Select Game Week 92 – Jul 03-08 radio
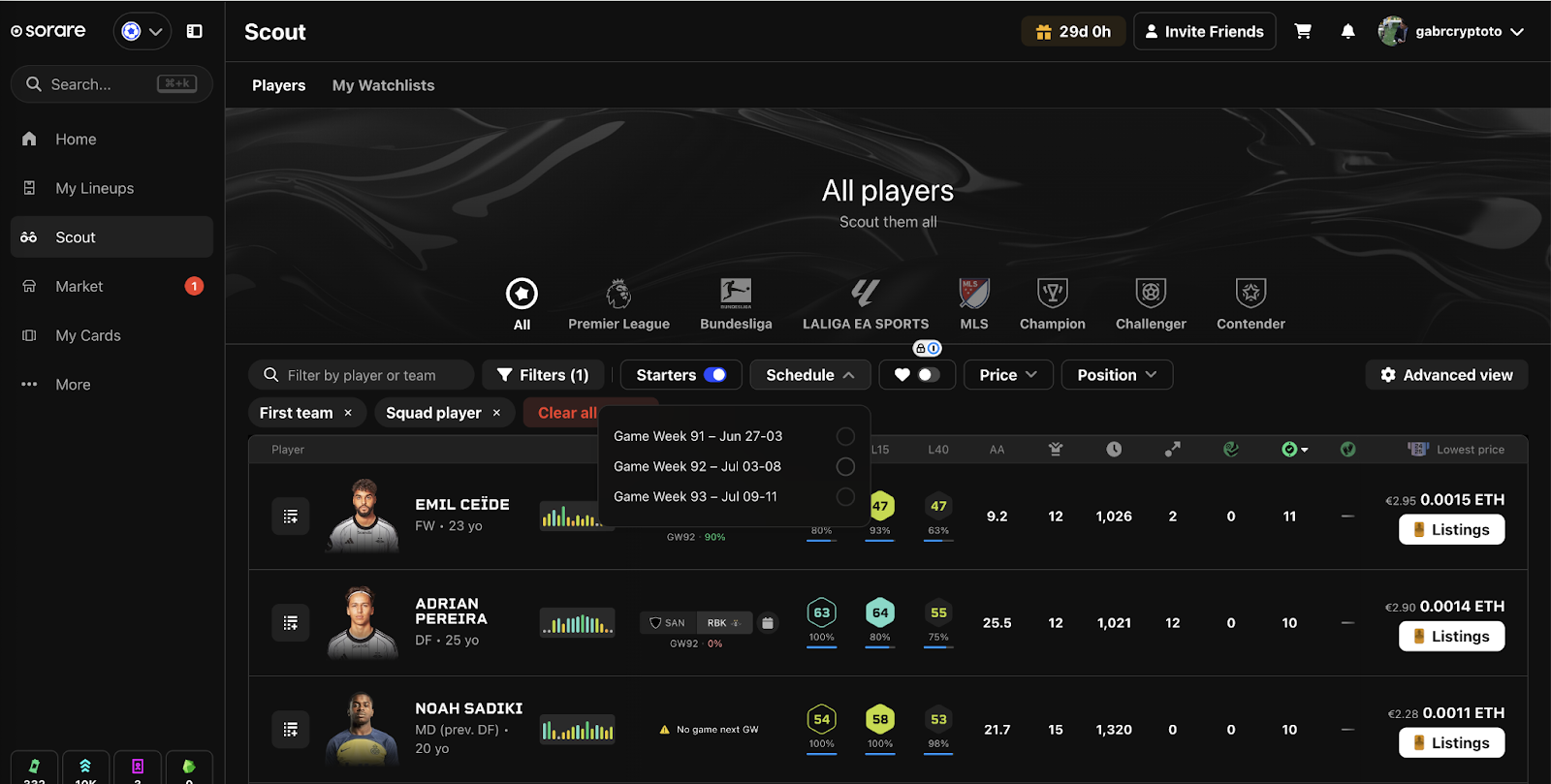This screenshot has height=784, width=1551. 845,466
